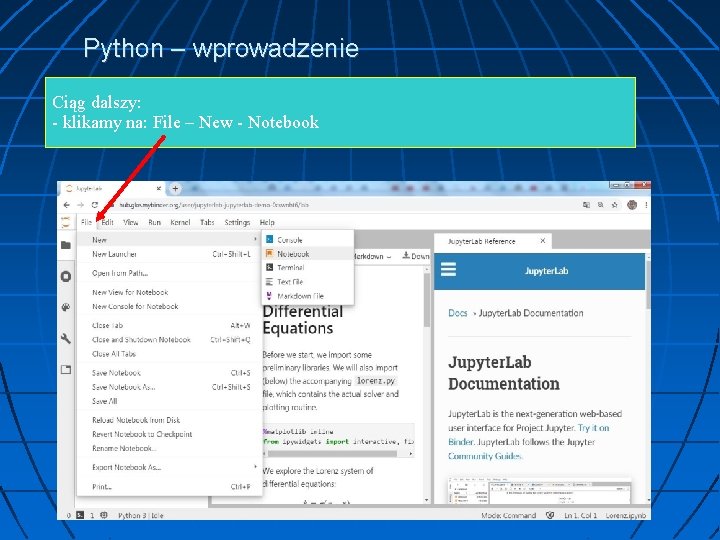Open the File menu
The width and height of the screenshot is (720, 540).
(x=86, y=222)
